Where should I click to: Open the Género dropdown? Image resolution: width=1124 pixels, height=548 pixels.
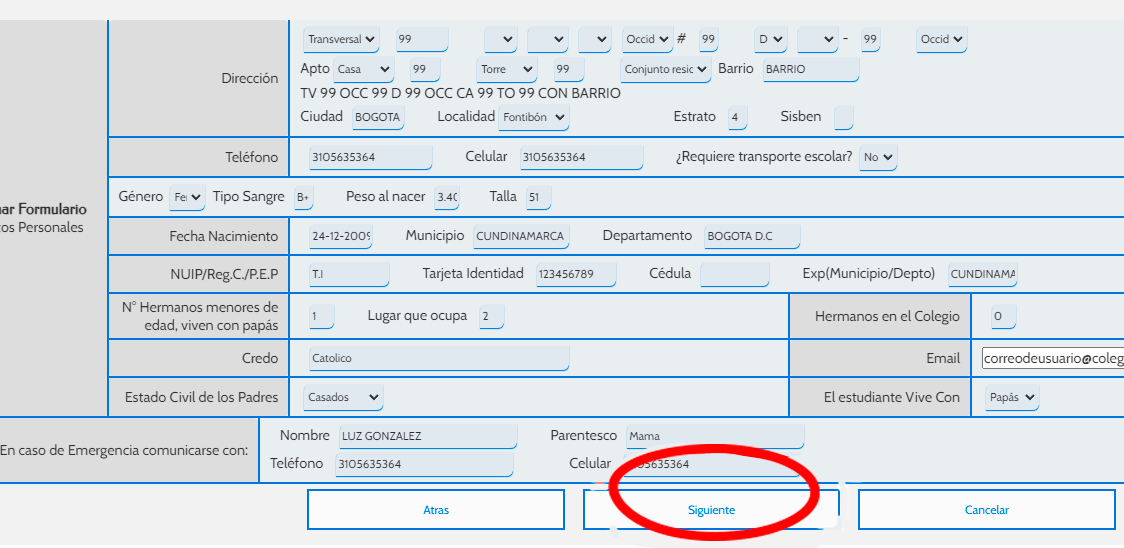point(187,197)
